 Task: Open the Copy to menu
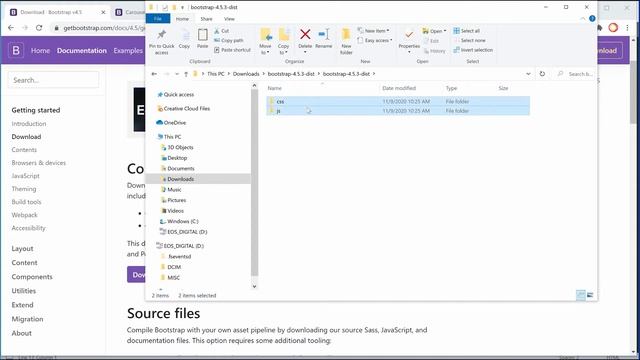[283, 42]
